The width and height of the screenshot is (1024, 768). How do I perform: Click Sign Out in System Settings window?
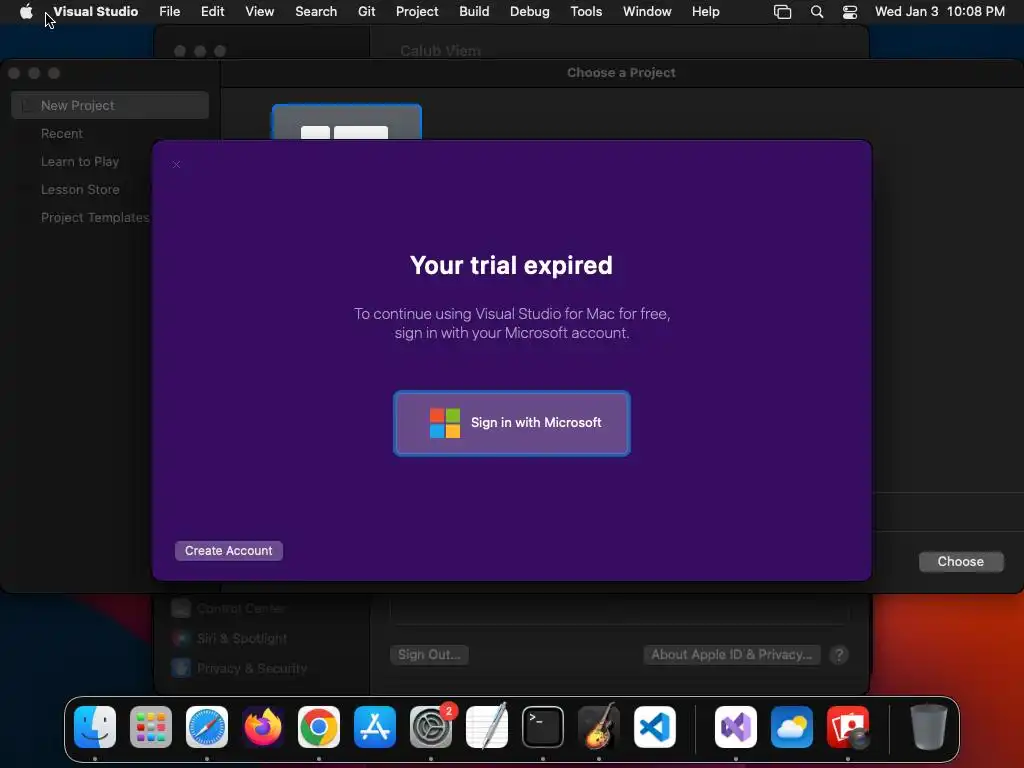tap(429, 654)
